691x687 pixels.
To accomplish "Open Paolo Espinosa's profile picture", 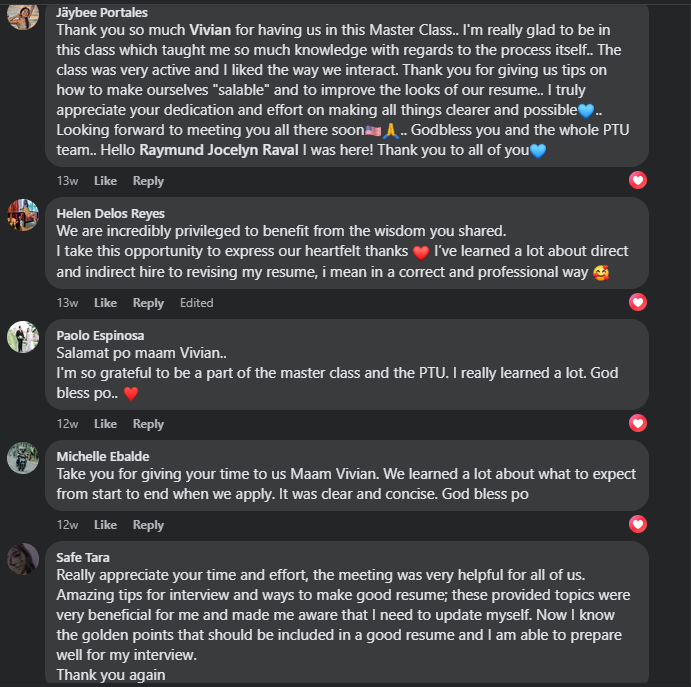I will pyautogui.click(x=23, y=336).
